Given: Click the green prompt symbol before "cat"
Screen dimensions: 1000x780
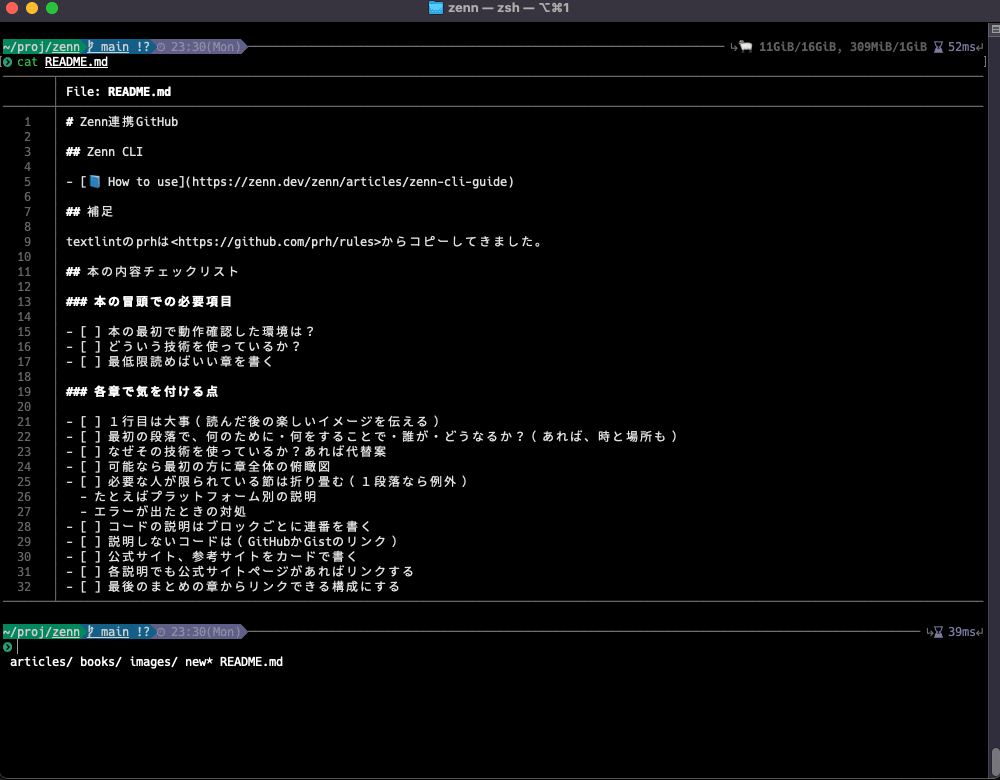Looking at the screenshot, I should [x=8, y=62].
